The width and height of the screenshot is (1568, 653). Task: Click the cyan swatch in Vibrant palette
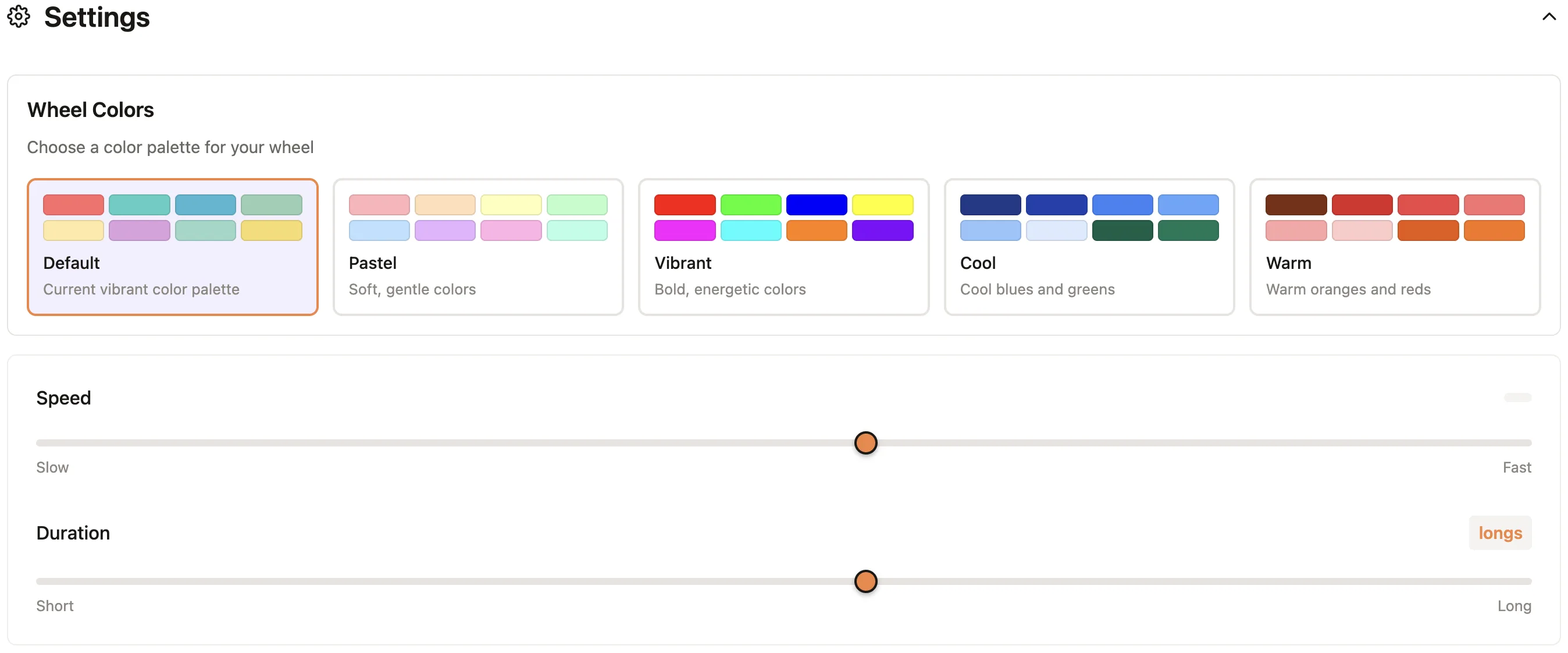[x=750, y=230]
